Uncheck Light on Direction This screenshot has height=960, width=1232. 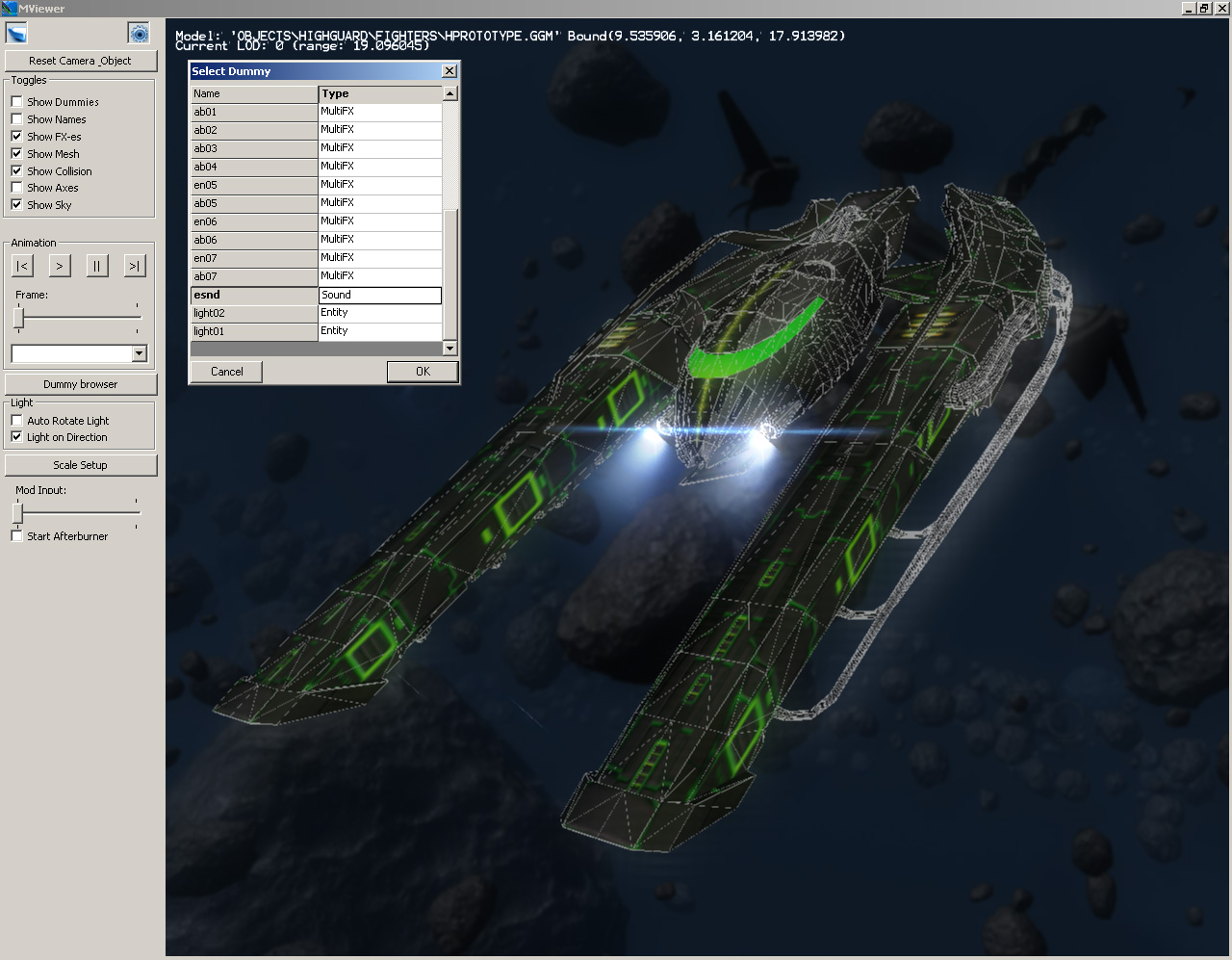coord(16,436)
